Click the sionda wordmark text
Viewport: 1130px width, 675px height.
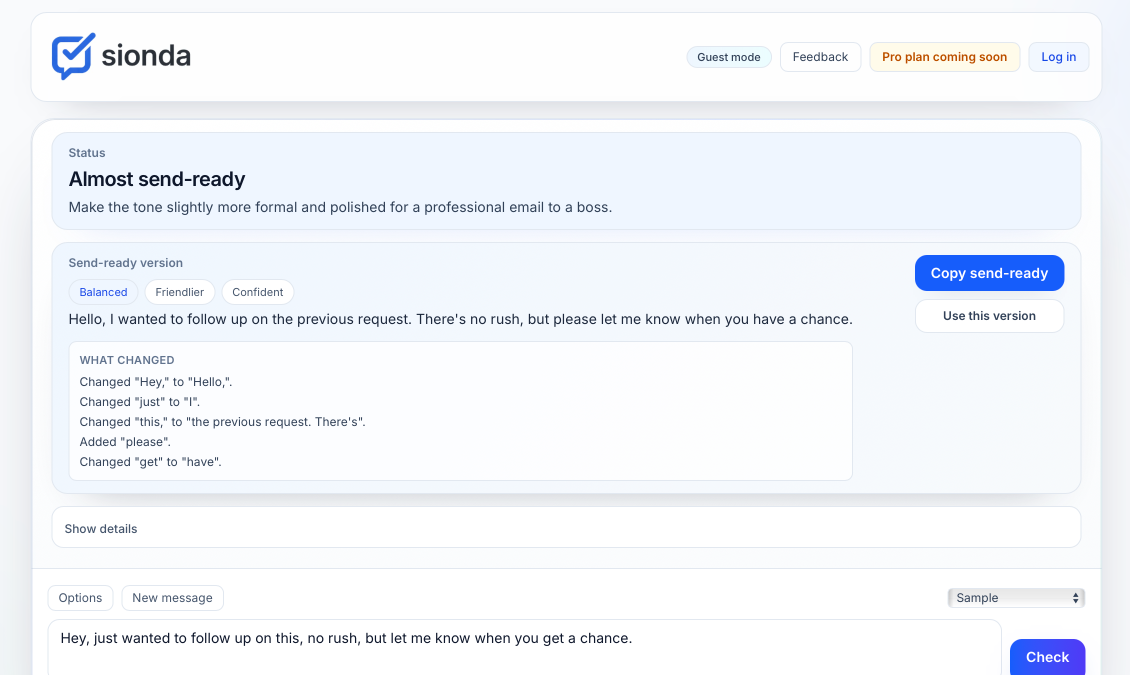tap(146, 56)
